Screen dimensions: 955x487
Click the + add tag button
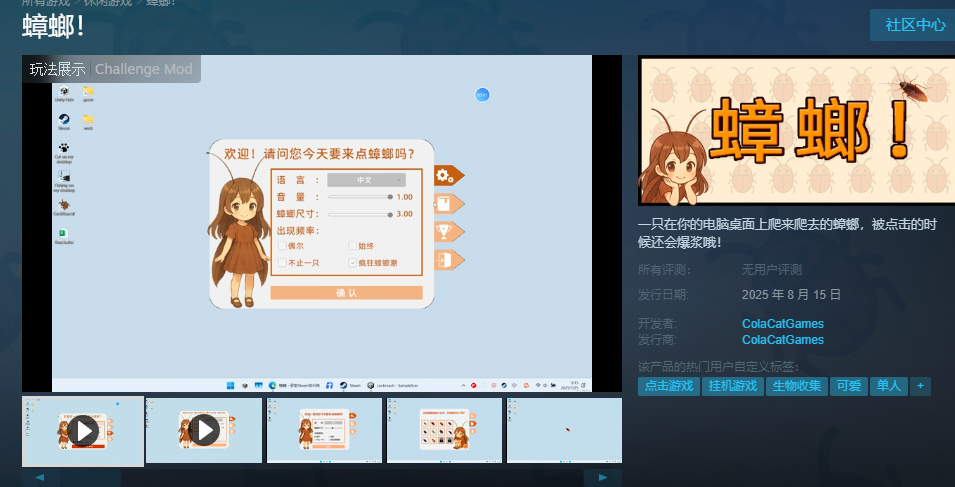pyautogui.click(x=920, y=386)
